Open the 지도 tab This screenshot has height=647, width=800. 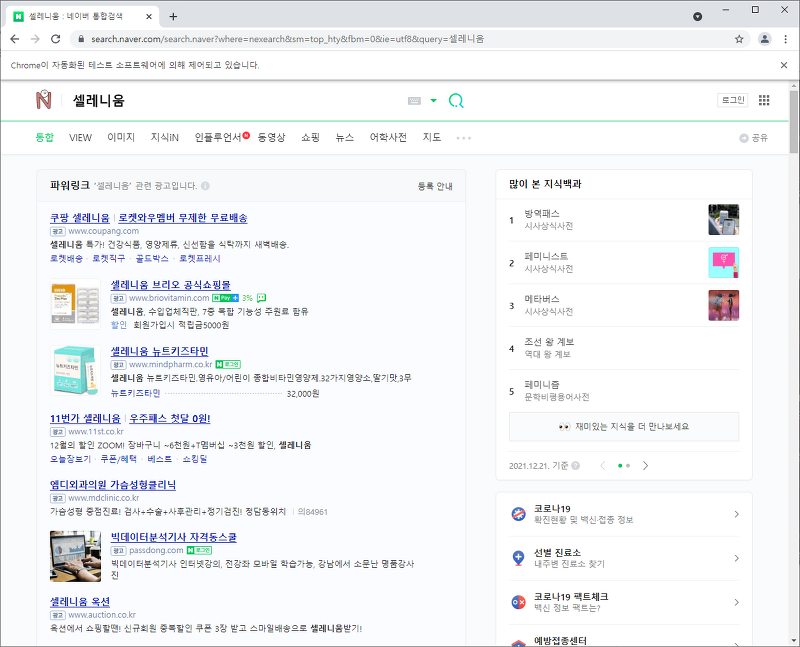click(x=432, y=137)
